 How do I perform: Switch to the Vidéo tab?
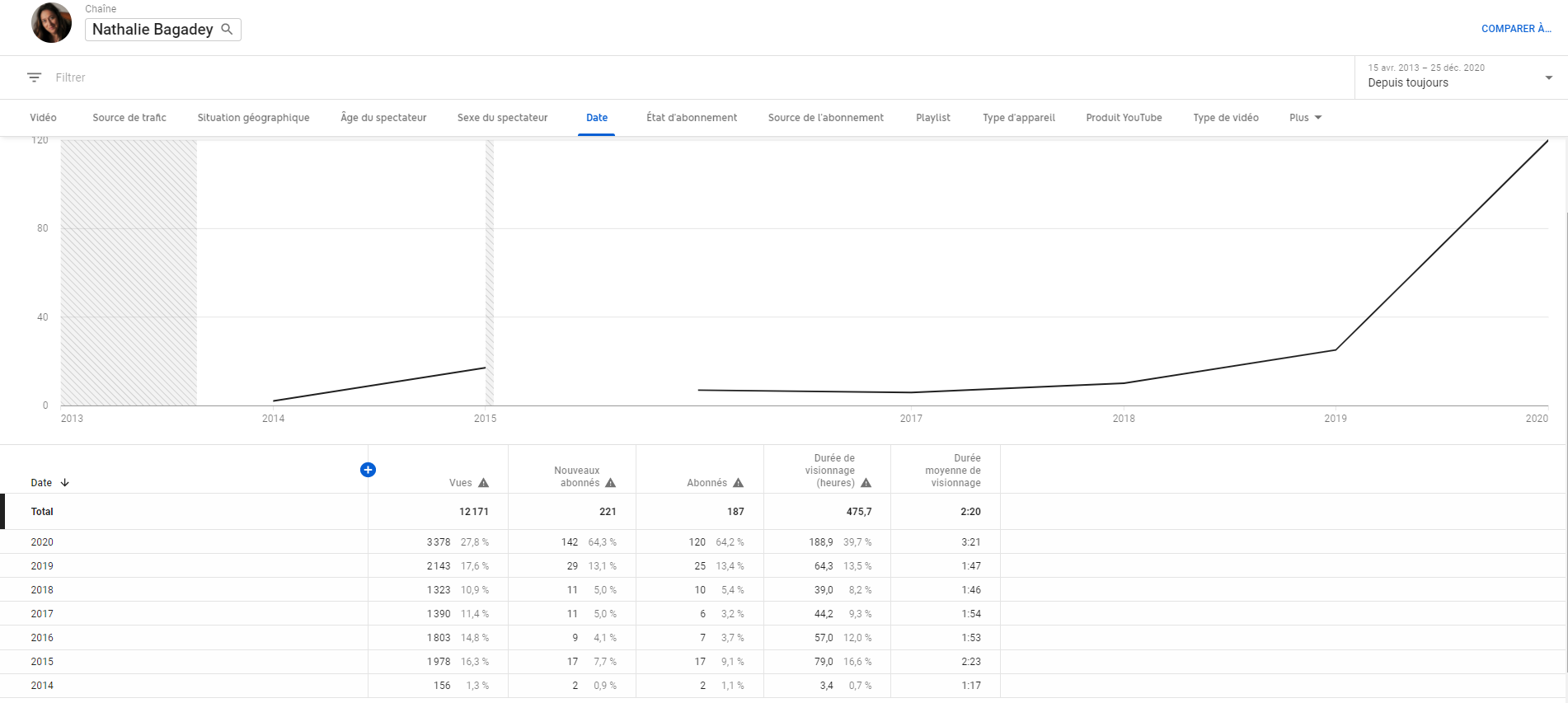(43, 118)
